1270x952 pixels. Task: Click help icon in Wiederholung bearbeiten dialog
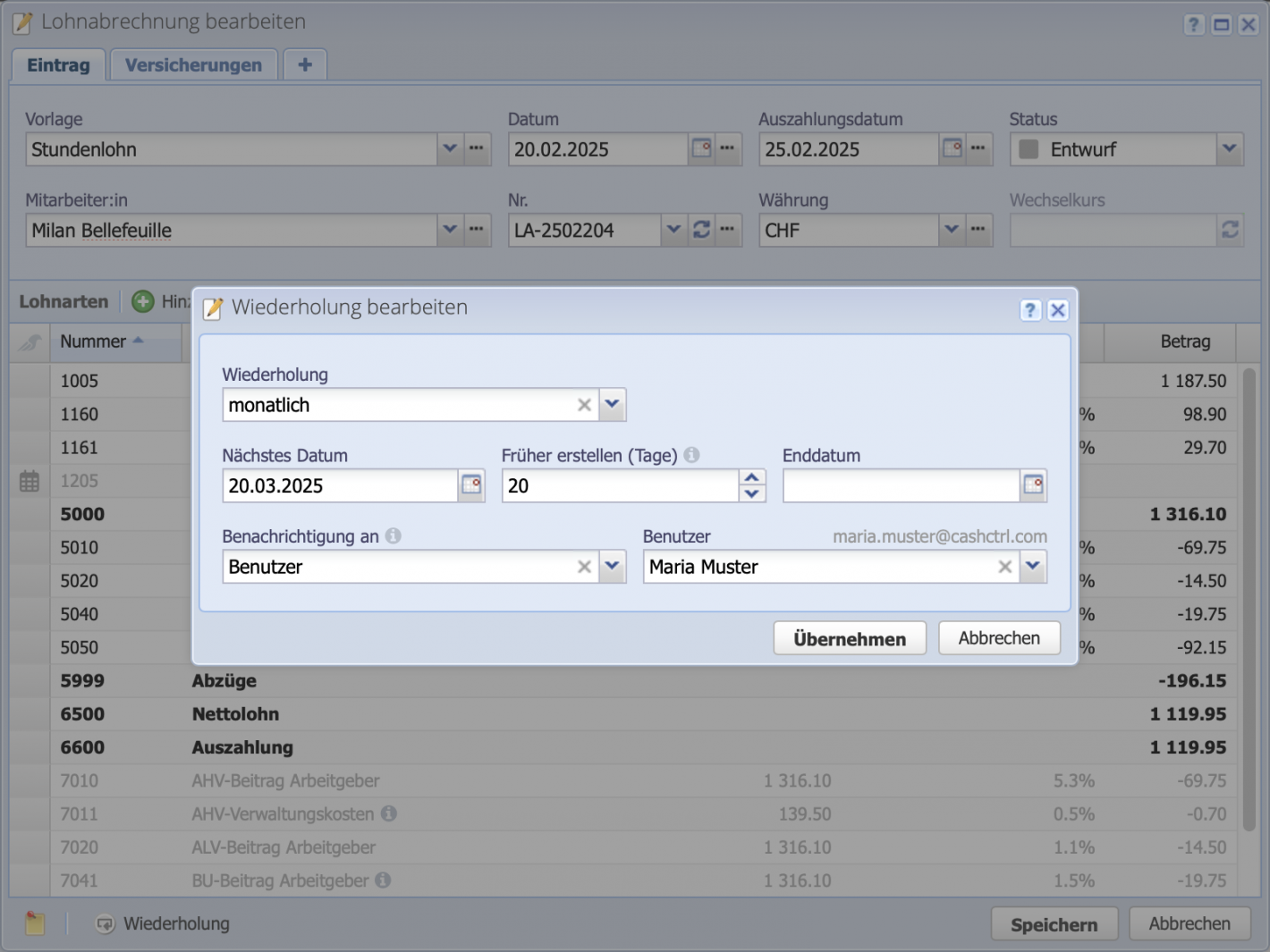[1030, 310]
